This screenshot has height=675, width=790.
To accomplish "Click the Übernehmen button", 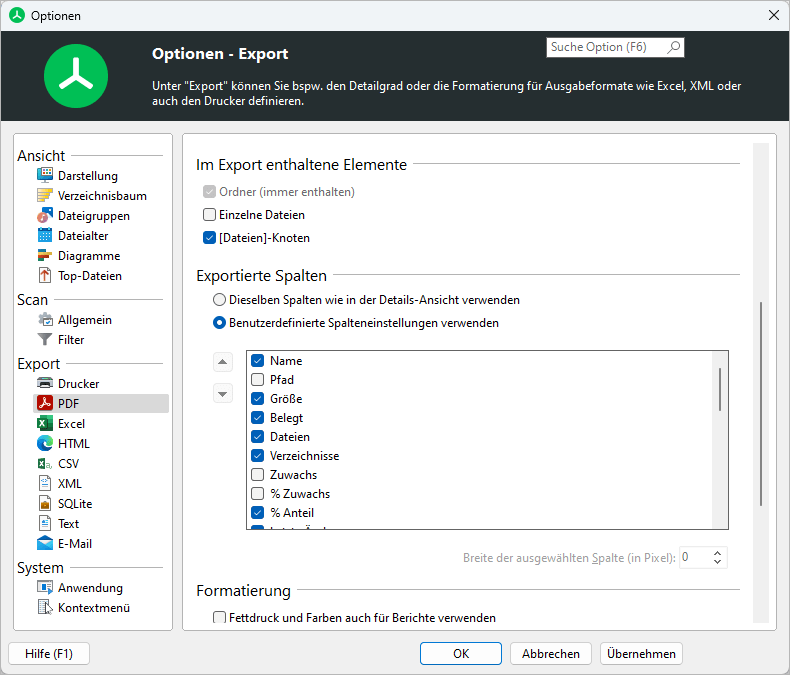I will (641, 654).
